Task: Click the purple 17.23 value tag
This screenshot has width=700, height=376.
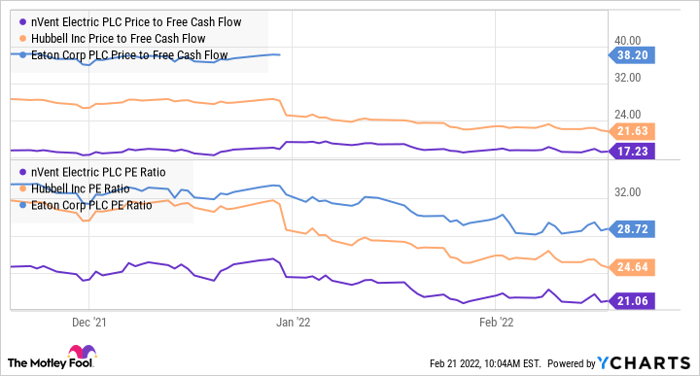Action: pyautogui.click(x=632, y=151)
